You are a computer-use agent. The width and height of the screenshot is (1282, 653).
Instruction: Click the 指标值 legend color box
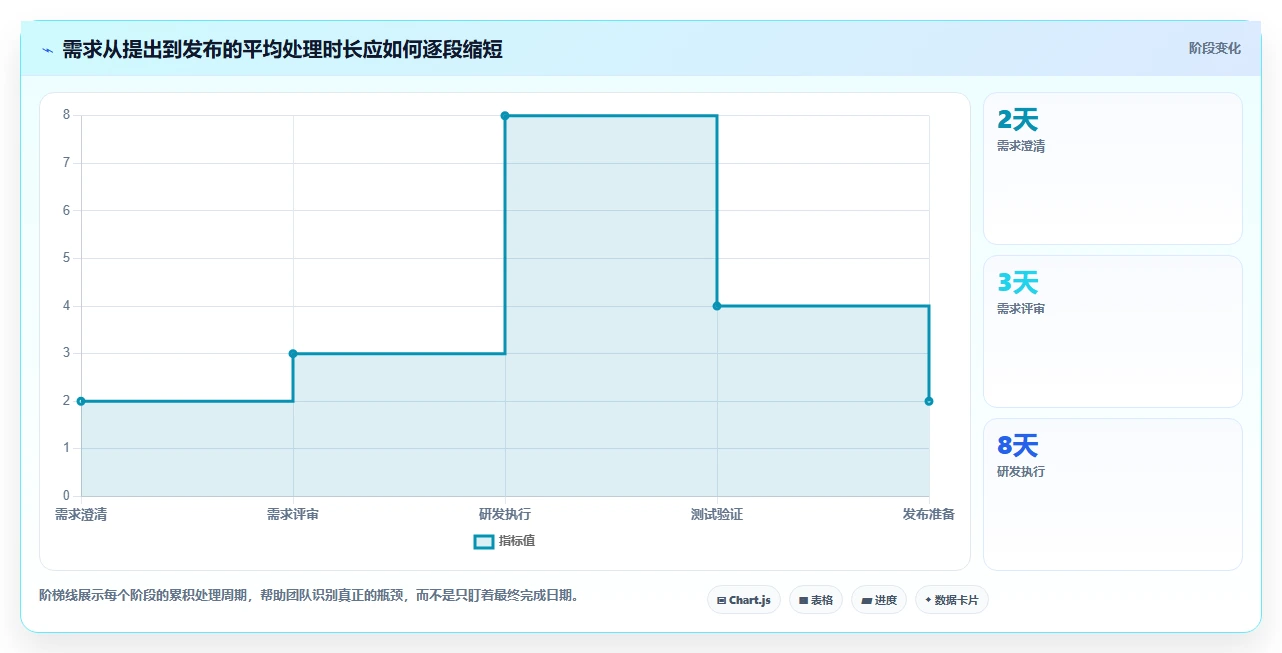483,542
